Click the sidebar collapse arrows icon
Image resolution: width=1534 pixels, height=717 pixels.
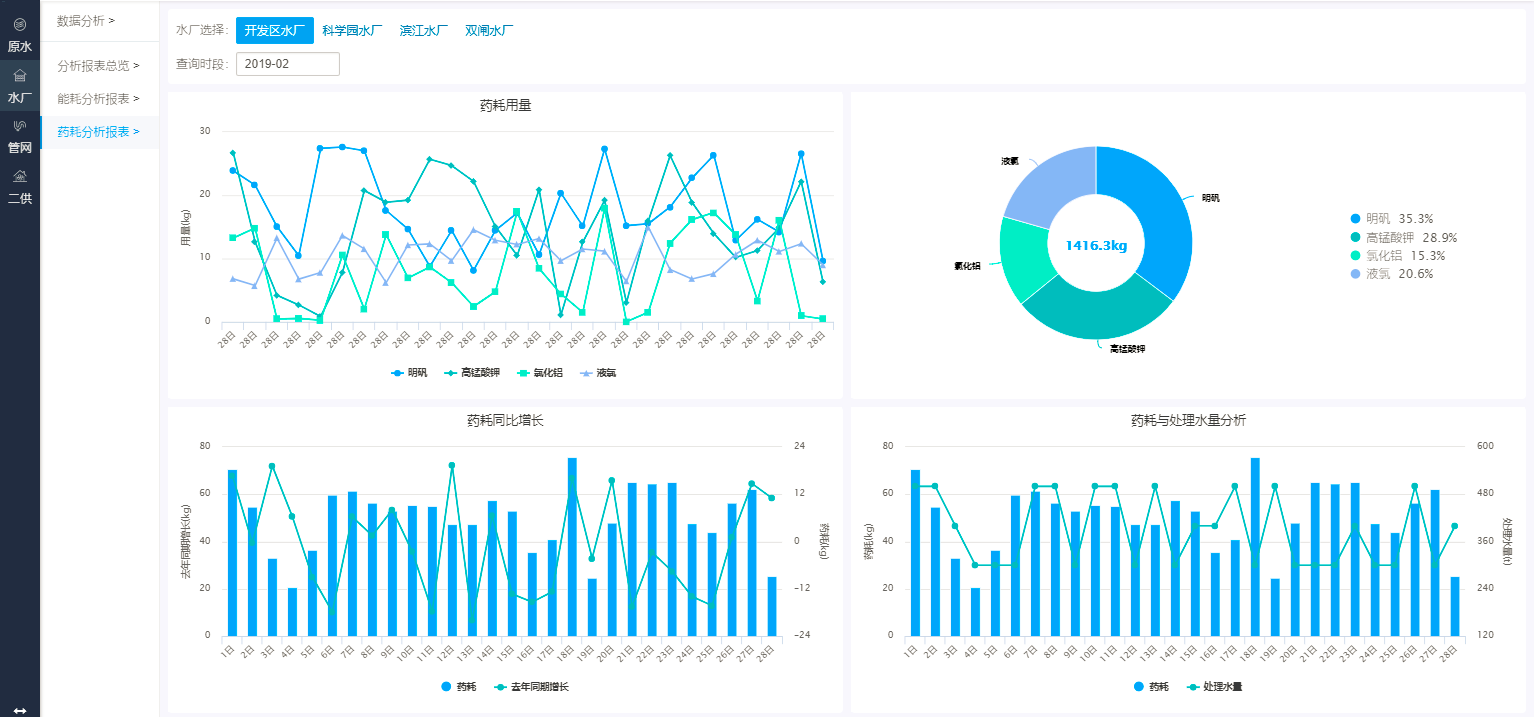point(19,709)
